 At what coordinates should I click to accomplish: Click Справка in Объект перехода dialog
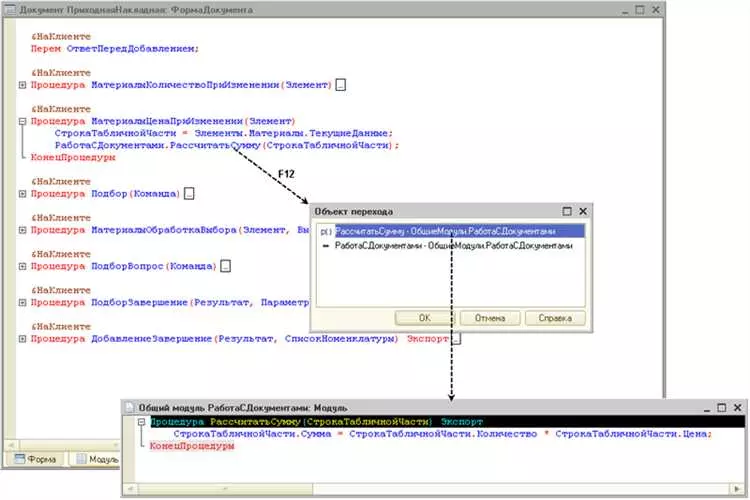pyautogui.click(x=555, y=318)
